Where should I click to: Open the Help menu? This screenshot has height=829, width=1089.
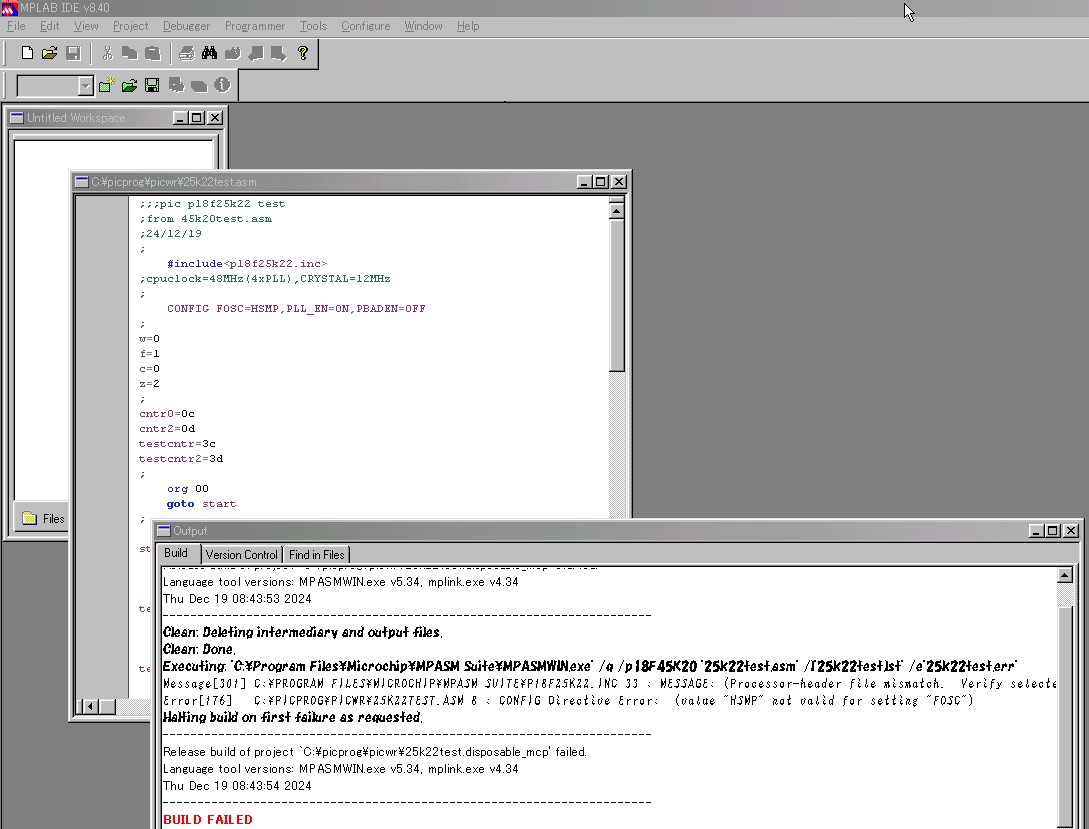pyautogui.click(x=468, y=26)
